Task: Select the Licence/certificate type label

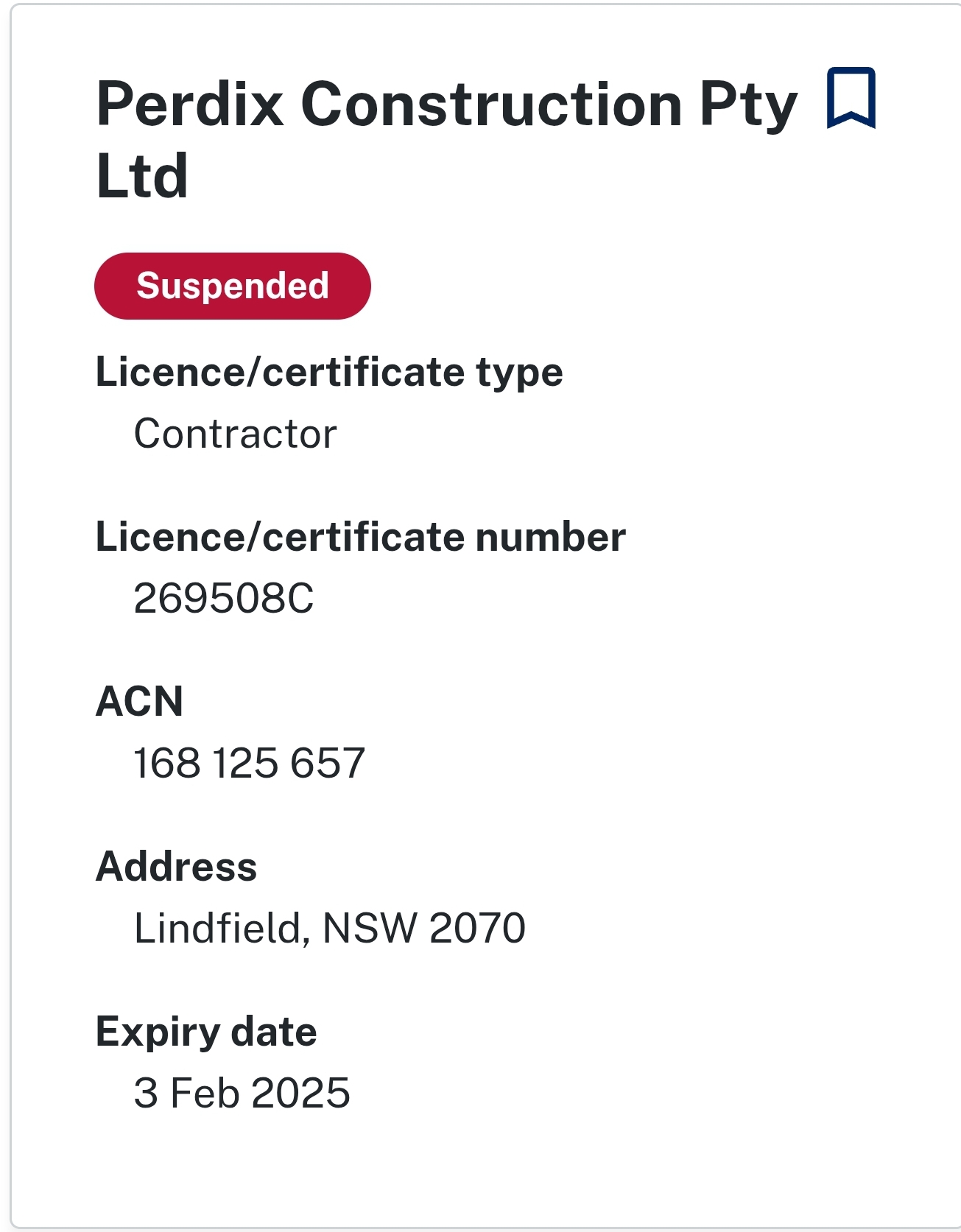Action: [329, 372]
